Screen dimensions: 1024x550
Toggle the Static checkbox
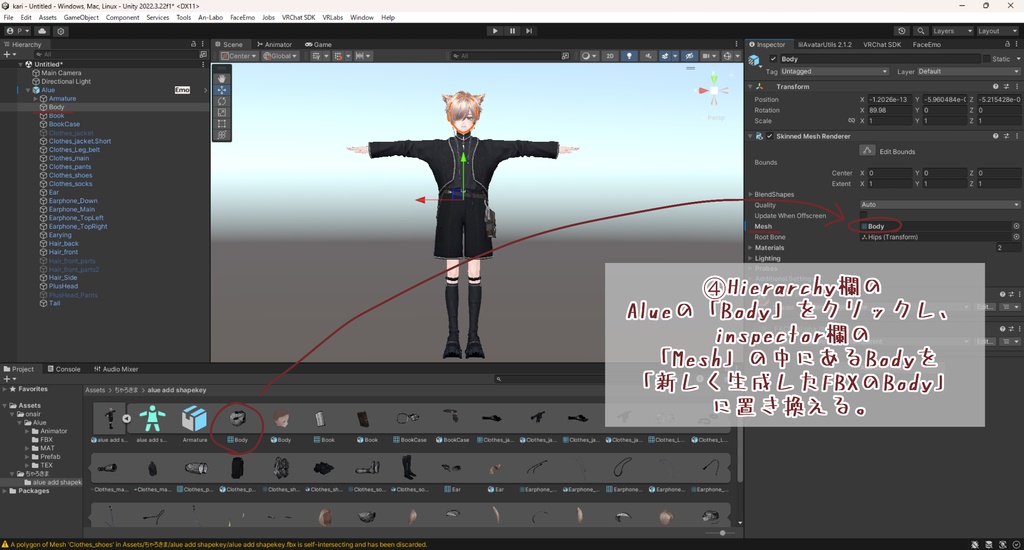986,59
